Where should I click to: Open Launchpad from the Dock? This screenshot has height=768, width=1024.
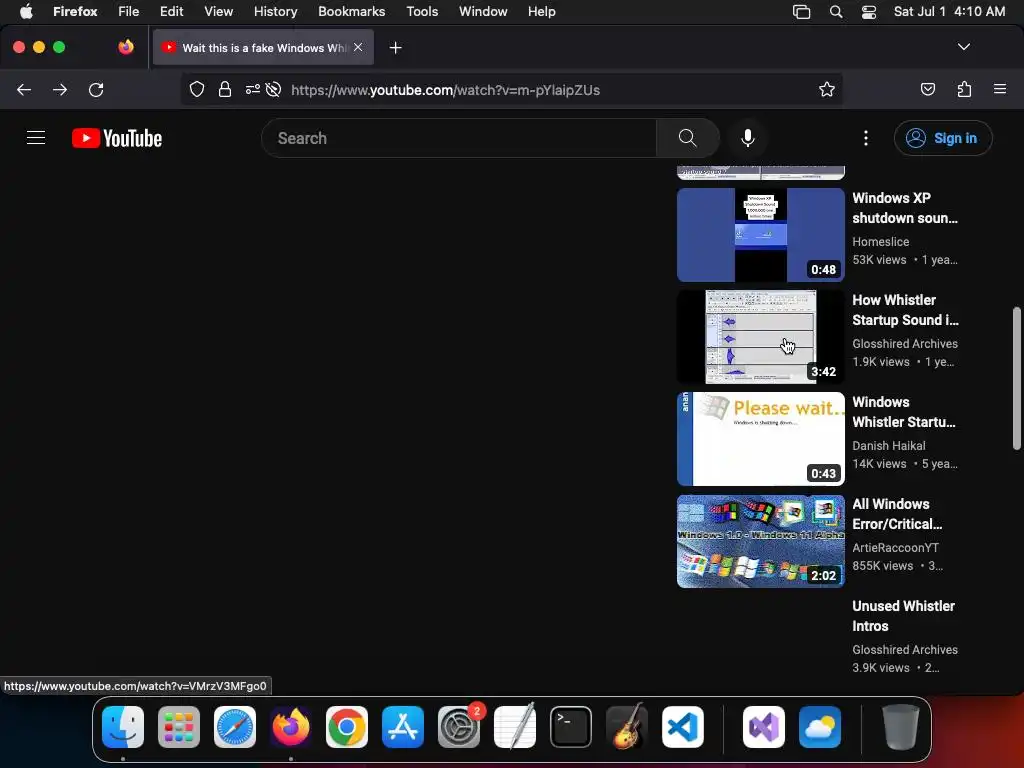point(179,727)
